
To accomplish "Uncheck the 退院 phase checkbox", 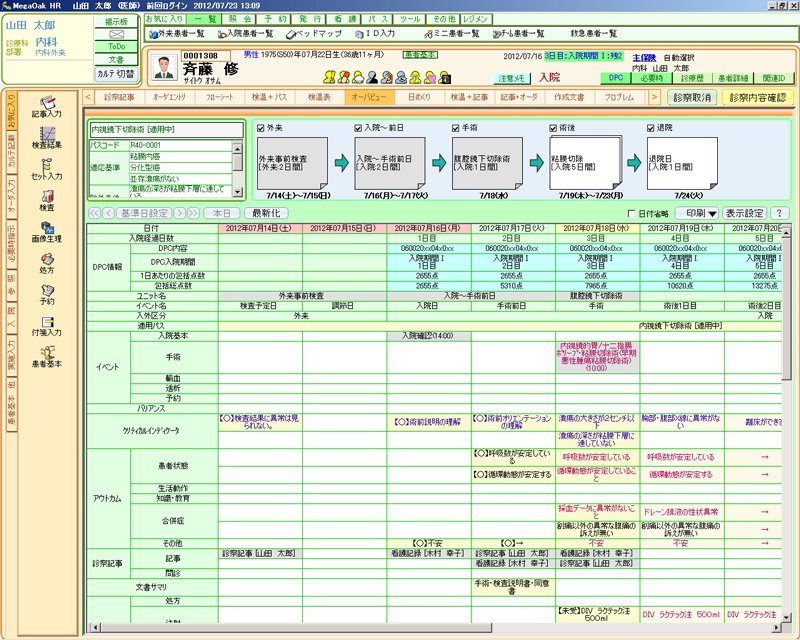I will [x=650, y=128].
